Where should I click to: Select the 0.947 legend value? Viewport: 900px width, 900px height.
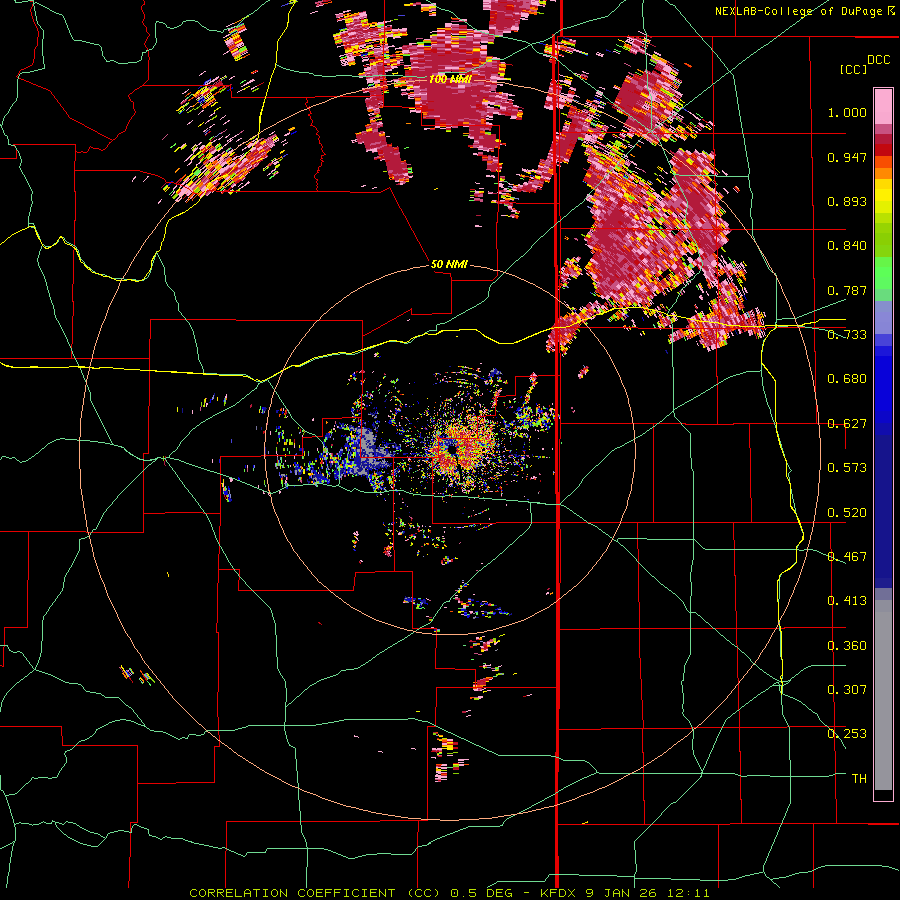(x=847, y=157)
